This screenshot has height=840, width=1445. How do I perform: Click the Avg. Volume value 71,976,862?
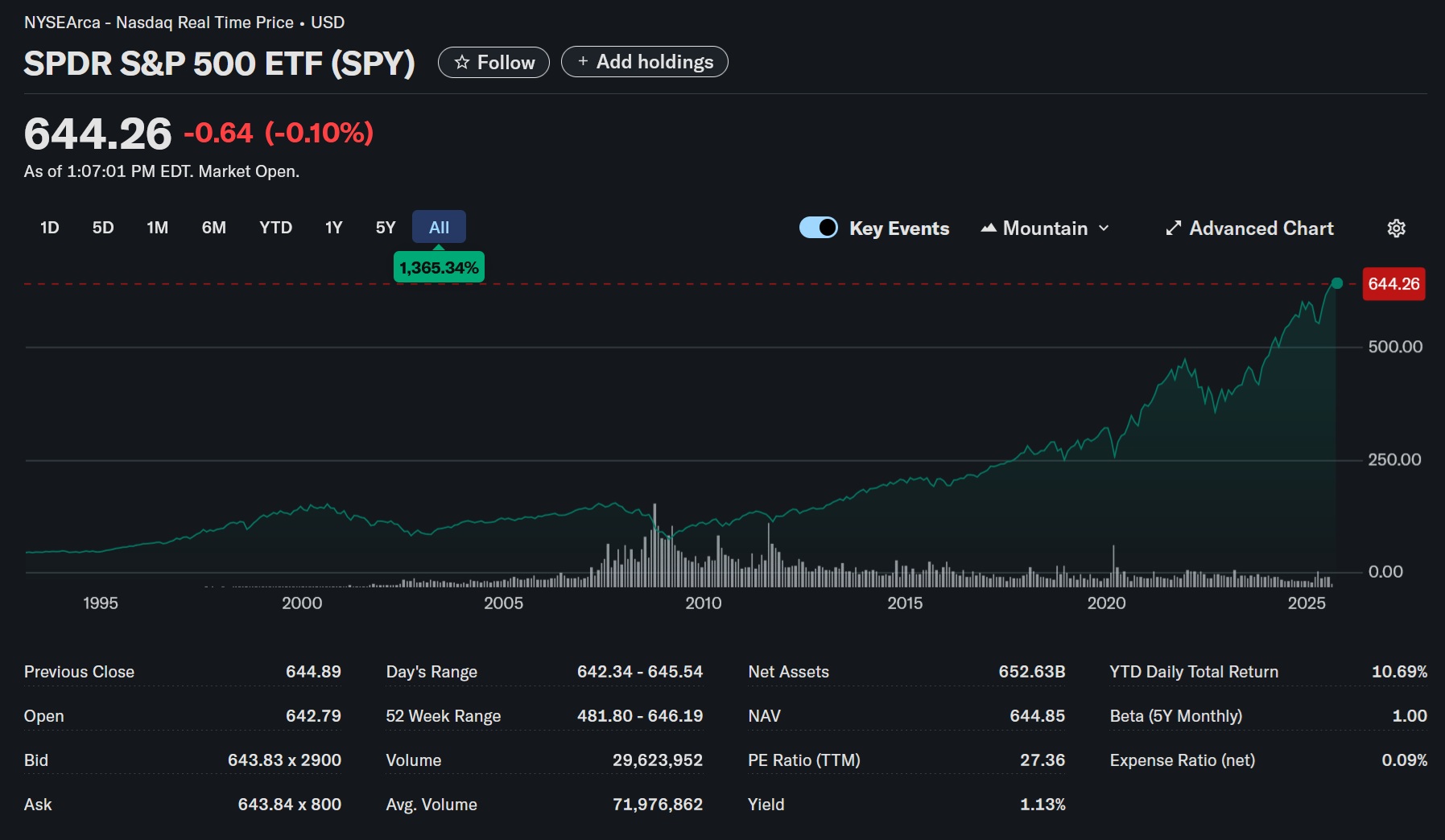coord(658,805)
